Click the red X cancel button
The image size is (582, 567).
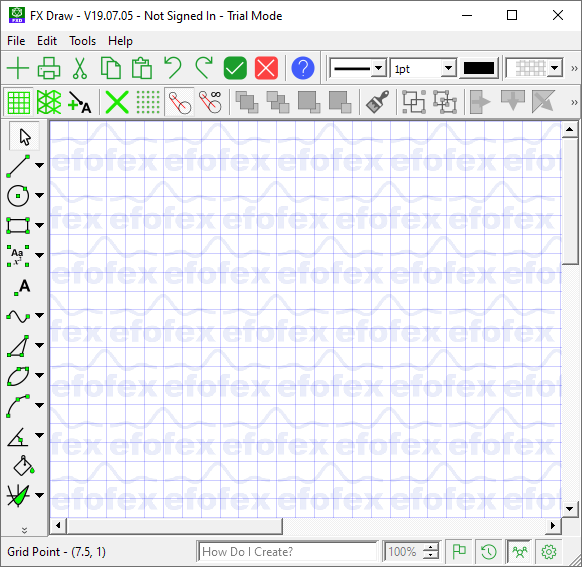pyautogui.click(x=266, y=68)
